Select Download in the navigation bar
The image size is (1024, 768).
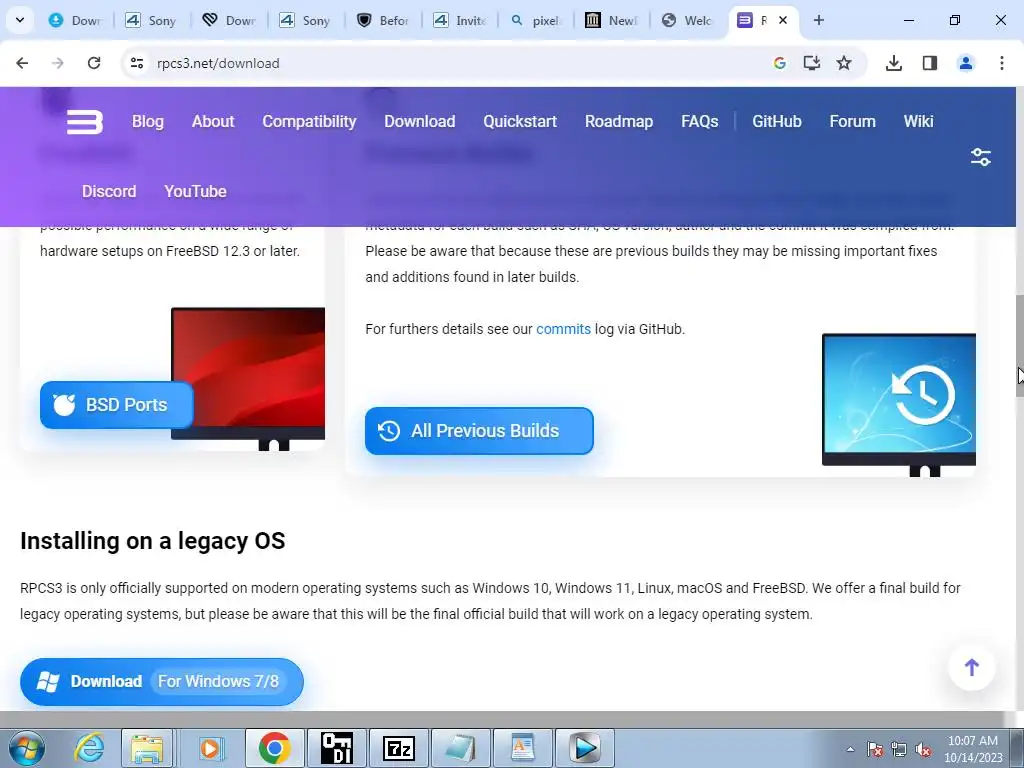[x=419, y=121]
